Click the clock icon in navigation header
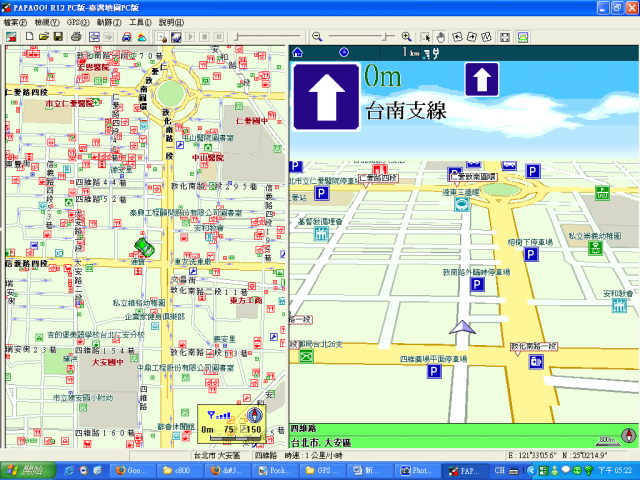640x480 pixels. (x=344, y=52)
